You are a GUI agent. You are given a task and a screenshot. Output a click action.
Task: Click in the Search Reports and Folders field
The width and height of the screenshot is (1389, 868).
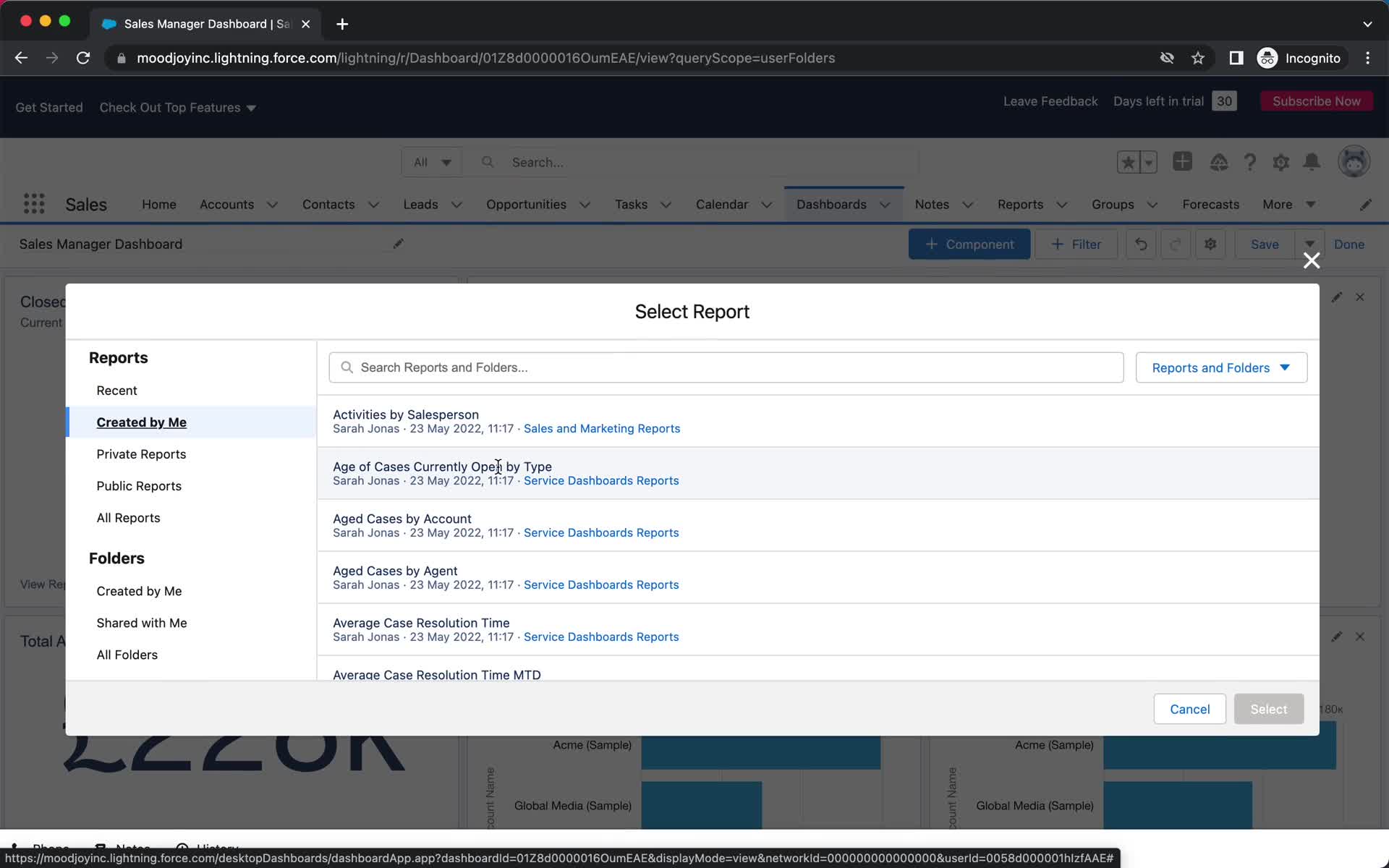click(x=726, y=367)
